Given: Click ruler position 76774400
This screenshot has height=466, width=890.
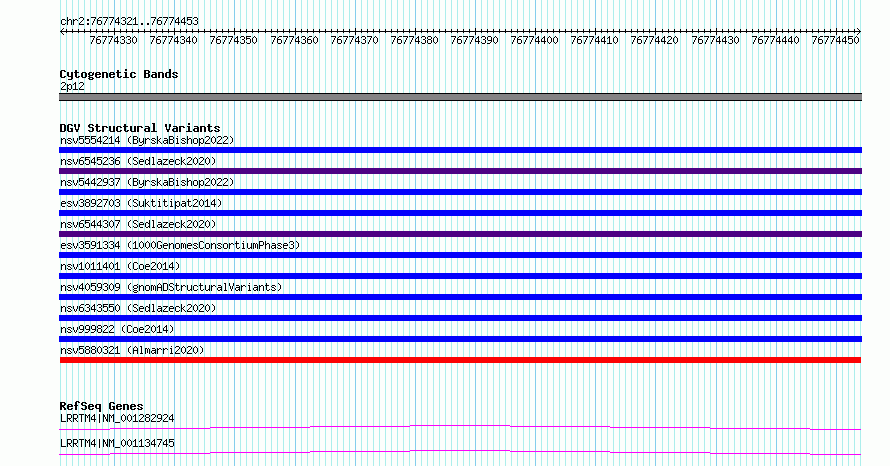Looking at the screenshot, I should click(x=534, y=40).
